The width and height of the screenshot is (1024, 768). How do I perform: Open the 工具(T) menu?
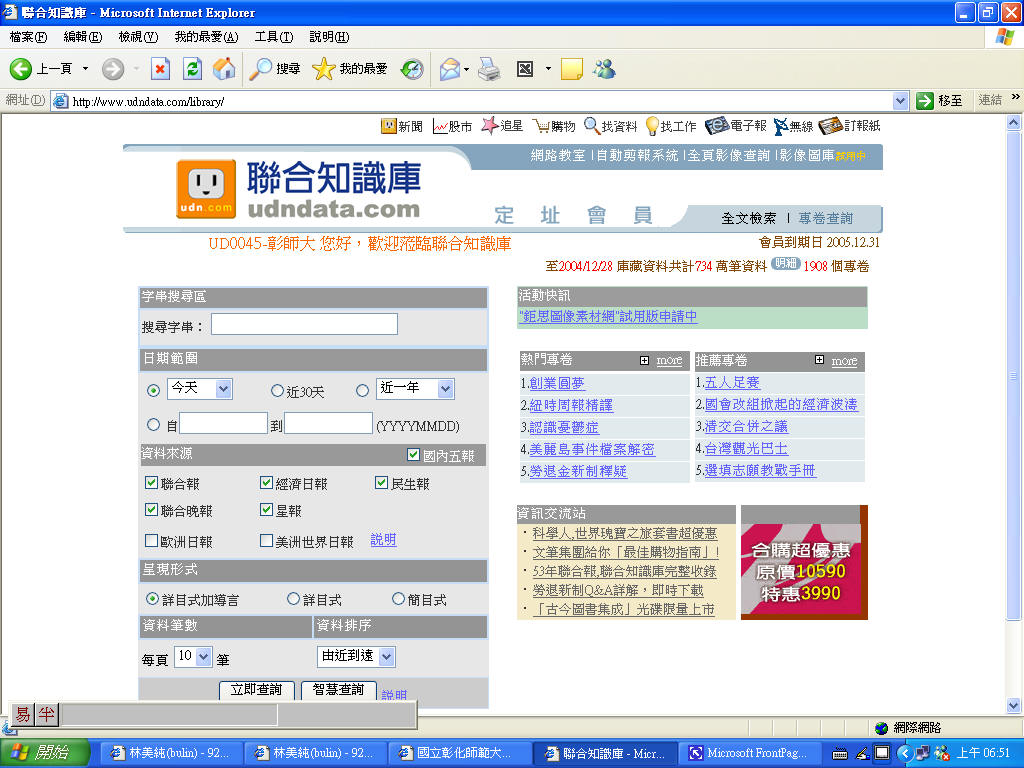pyautogui.click(x=274, y=37)
